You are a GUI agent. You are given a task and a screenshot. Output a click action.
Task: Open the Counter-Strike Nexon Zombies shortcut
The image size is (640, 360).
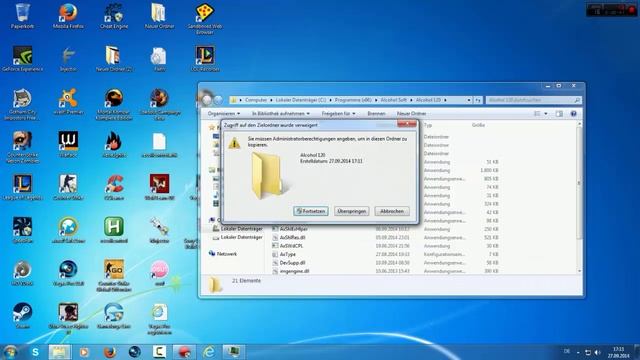pyautogui.click(x=22, y=147)
